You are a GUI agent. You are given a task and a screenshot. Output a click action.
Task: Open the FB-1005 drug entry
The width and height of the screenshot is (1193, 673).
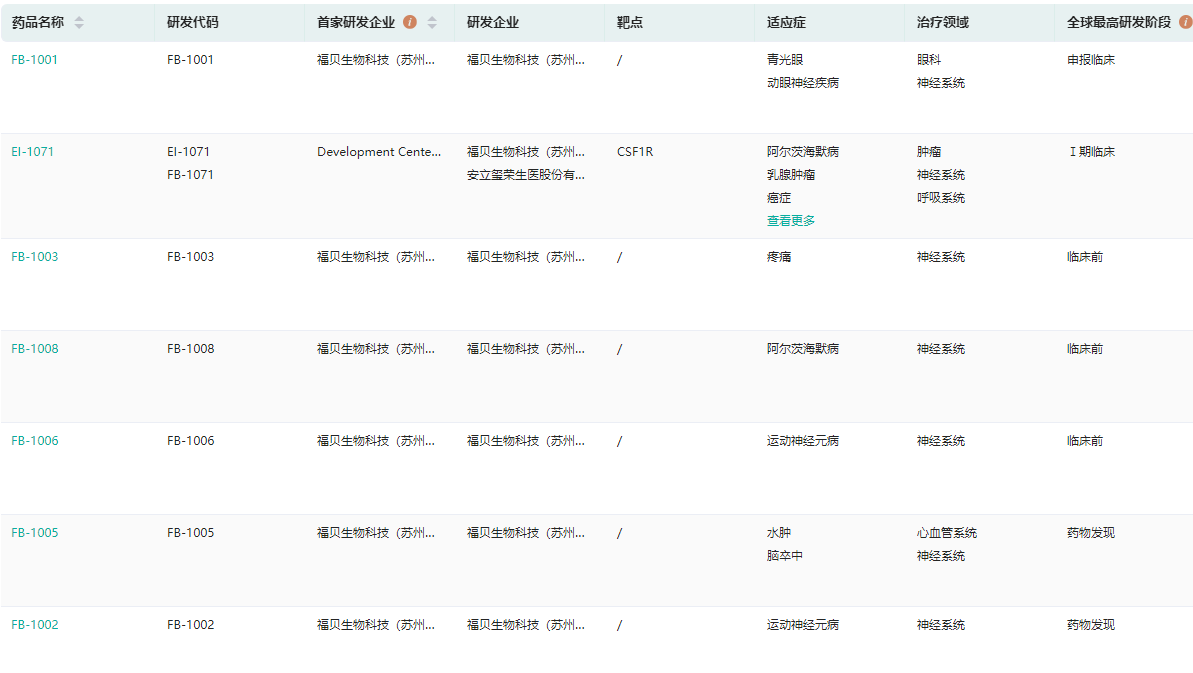pyautogui.click(x=35, y=533)
